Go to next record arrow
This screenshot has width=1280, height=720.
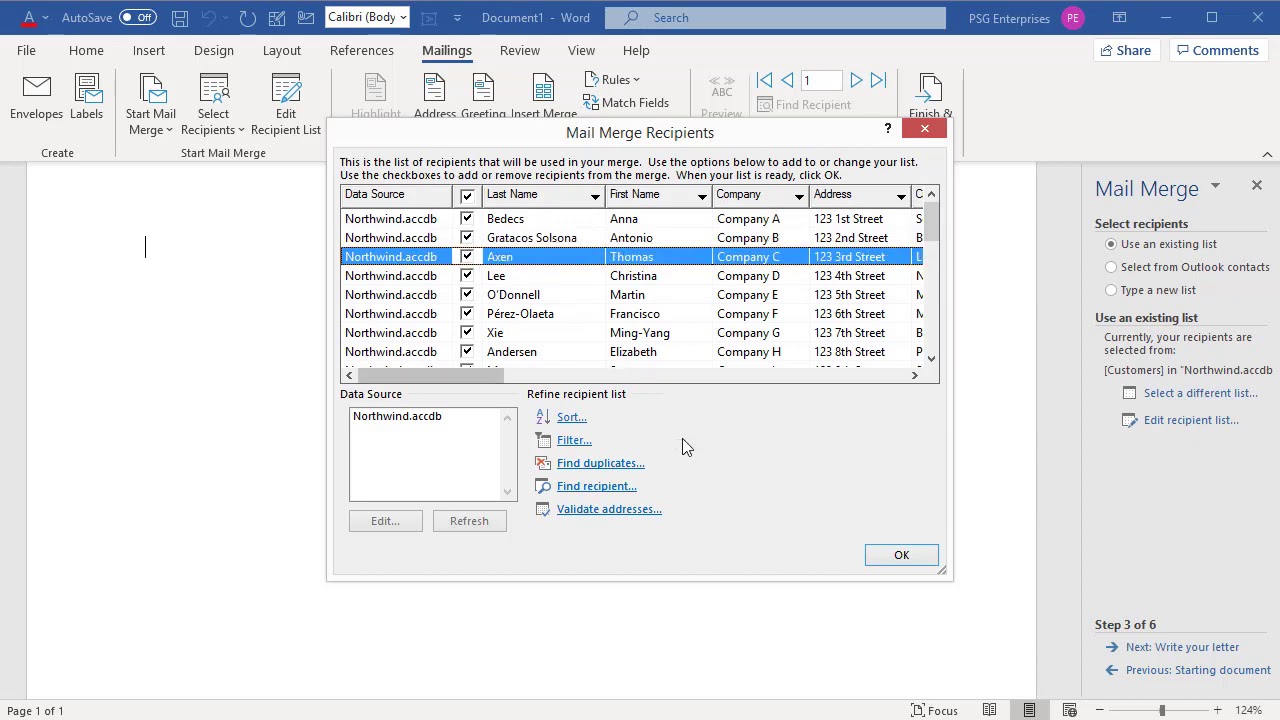tap(856, 80)
